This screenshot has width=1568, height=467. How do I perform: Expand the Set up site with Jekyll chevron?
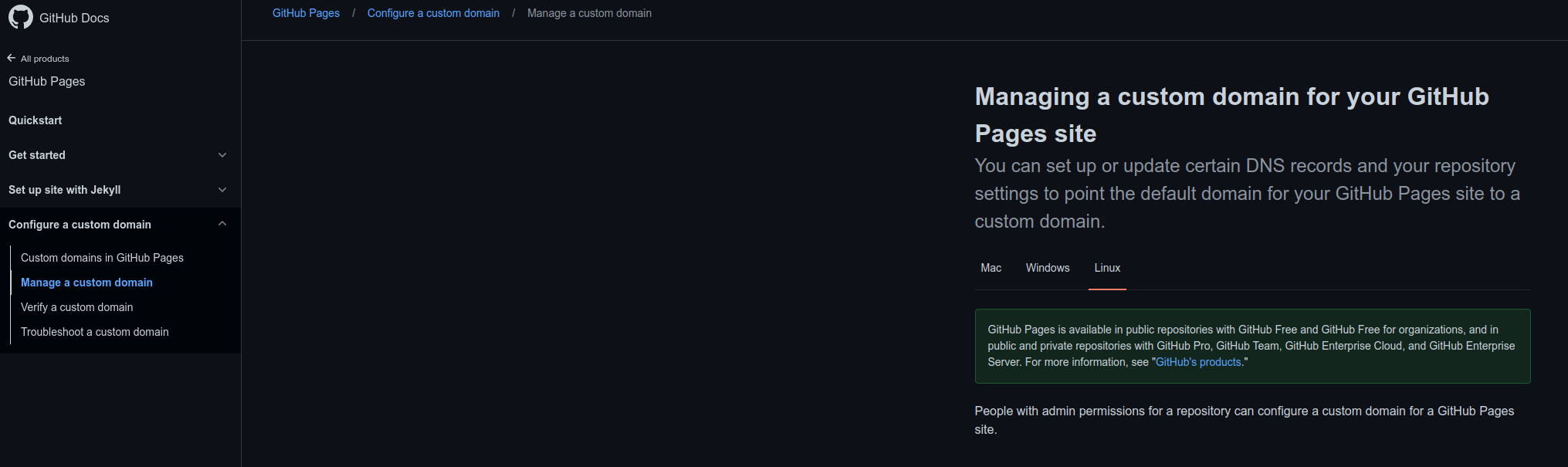pos(222,190)
